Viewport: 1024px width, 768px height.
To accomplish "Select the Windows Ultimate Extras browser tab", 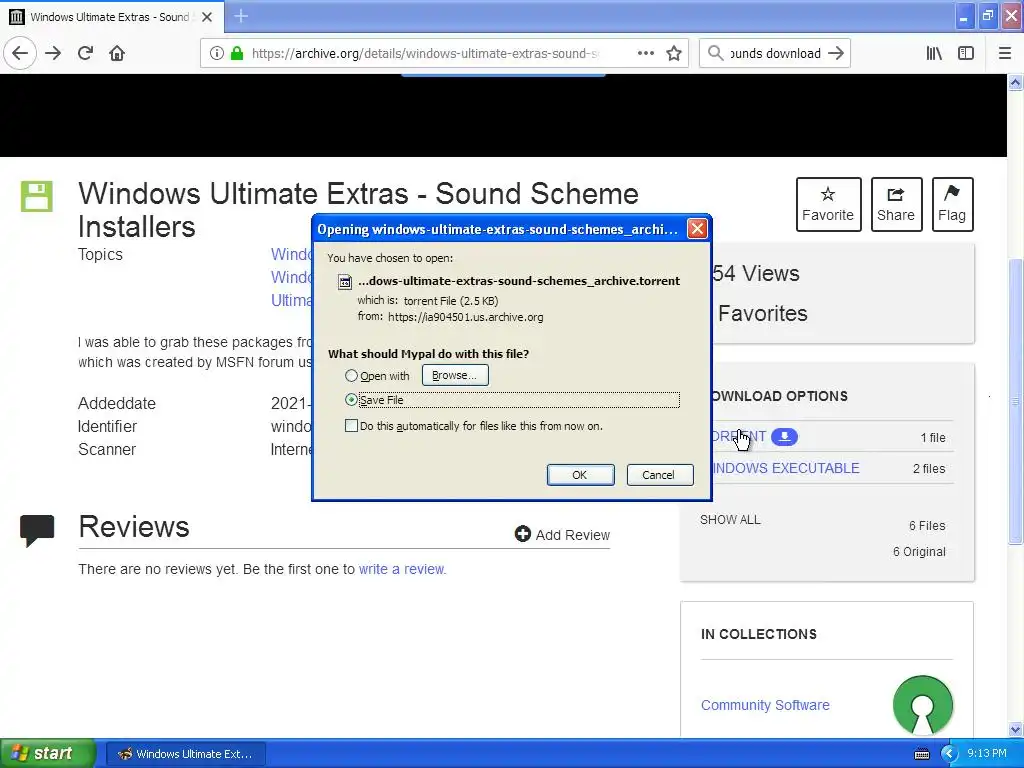I will pyautogui.click(x=112, y=17).
